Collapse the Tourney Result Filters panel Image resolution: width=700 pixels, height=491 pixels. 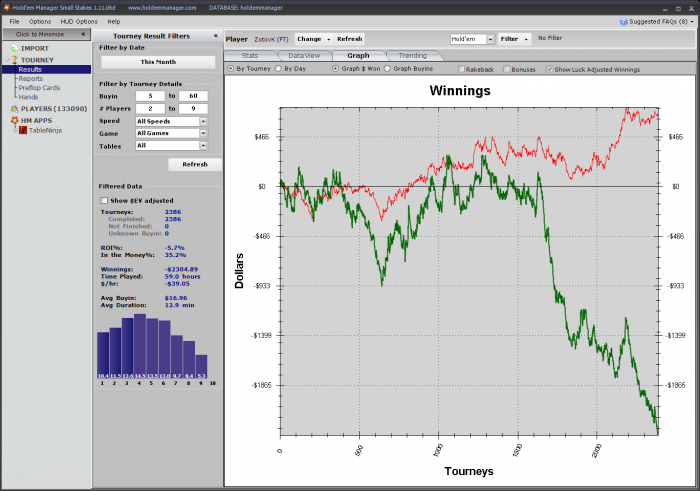(x=216, y=36)
